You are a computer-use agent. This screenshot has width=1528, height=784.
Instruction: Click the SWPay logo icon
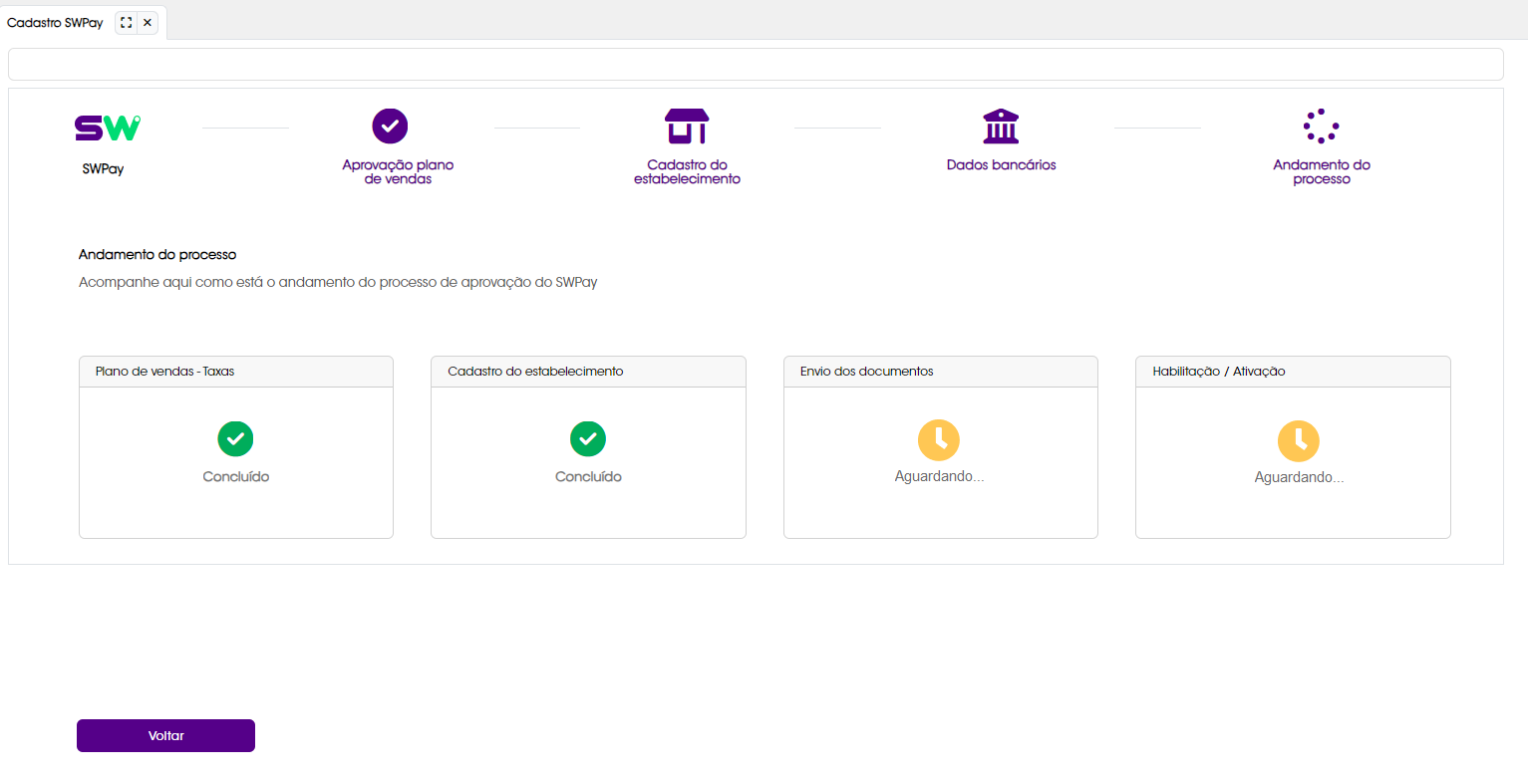[108, 128]
